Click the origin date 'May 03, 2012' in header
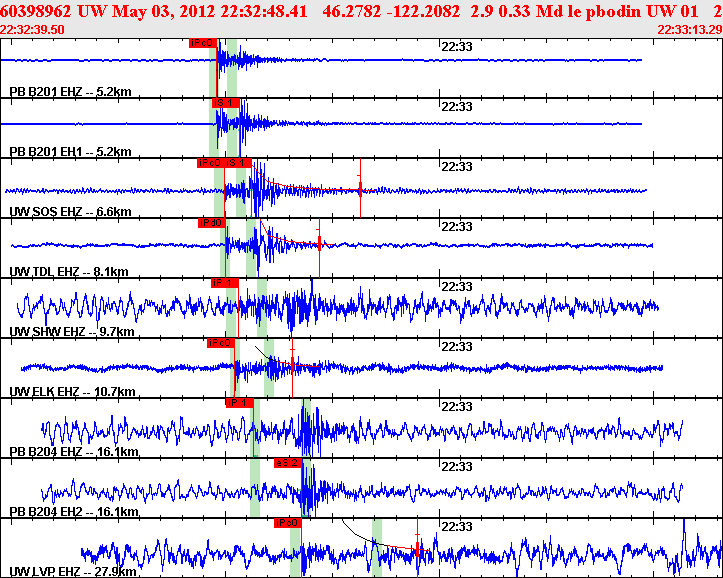Viewport: 723px width, 578px height. 164,12
